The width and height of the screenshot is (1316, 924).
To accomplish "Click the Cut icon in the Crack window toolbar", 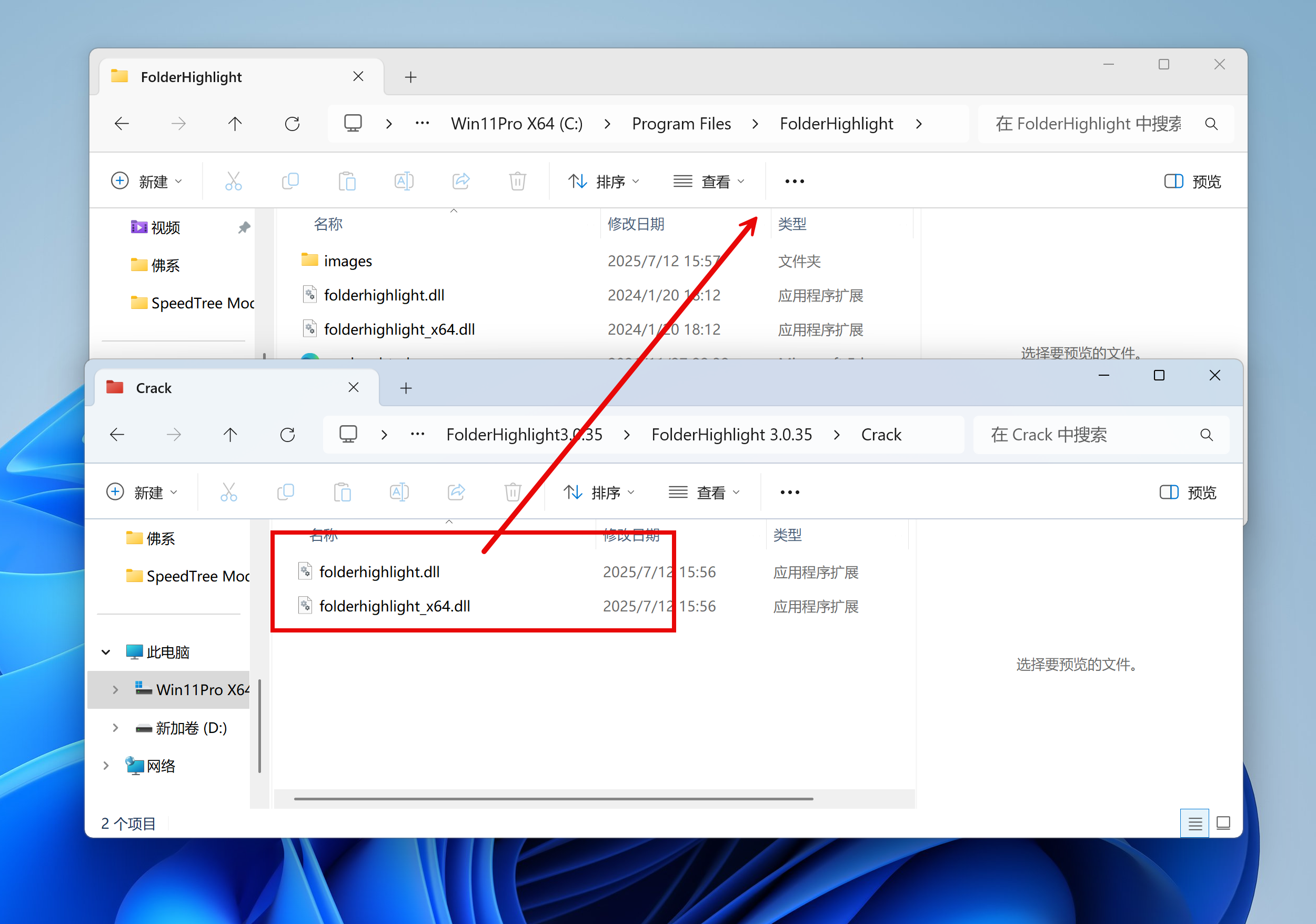I will point(228,493).
